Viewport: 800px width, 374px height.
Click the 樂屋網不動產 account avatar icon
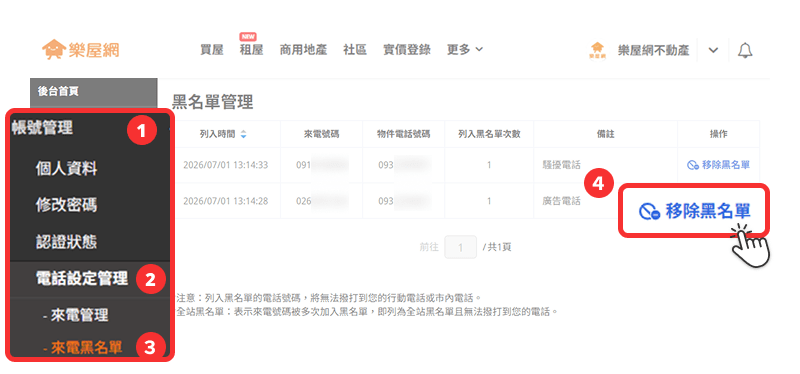click(597, 50)
